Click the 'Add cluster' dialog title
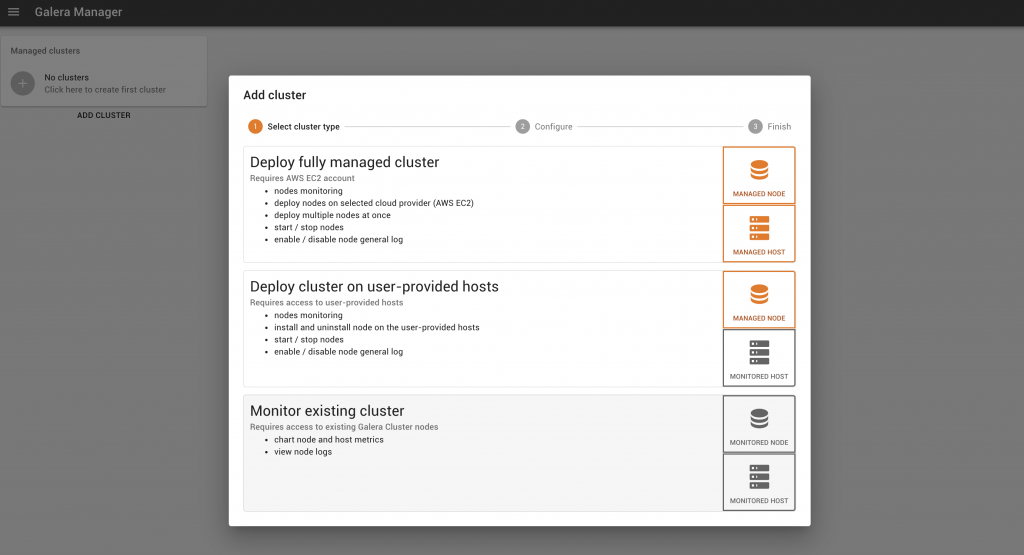This screenshot has height=555, width=1024. tap(275, 95)
